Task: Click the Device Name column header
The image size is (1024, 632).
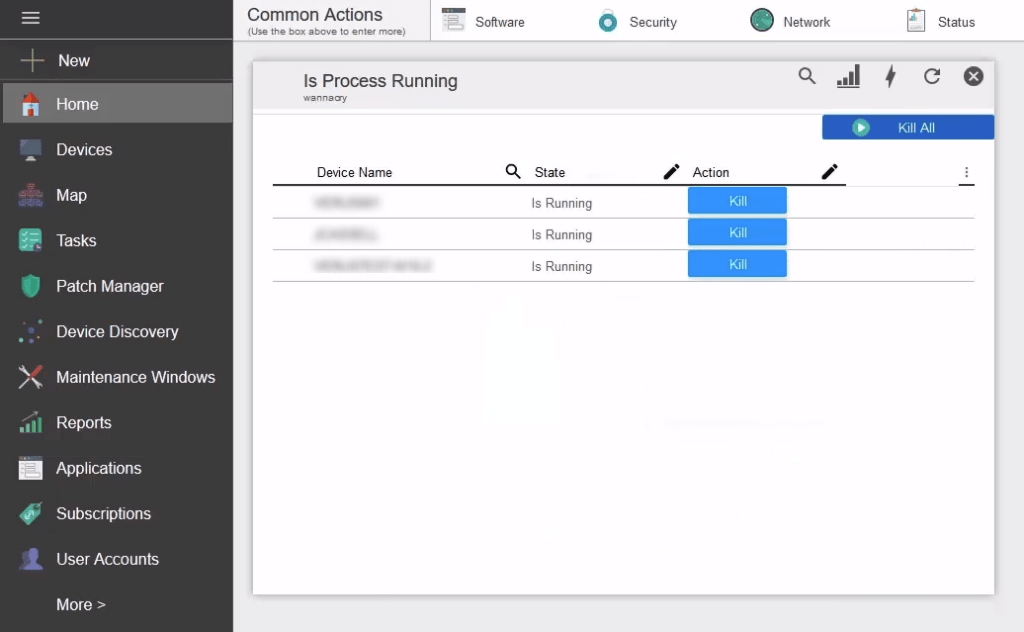Action: (355, 172)
